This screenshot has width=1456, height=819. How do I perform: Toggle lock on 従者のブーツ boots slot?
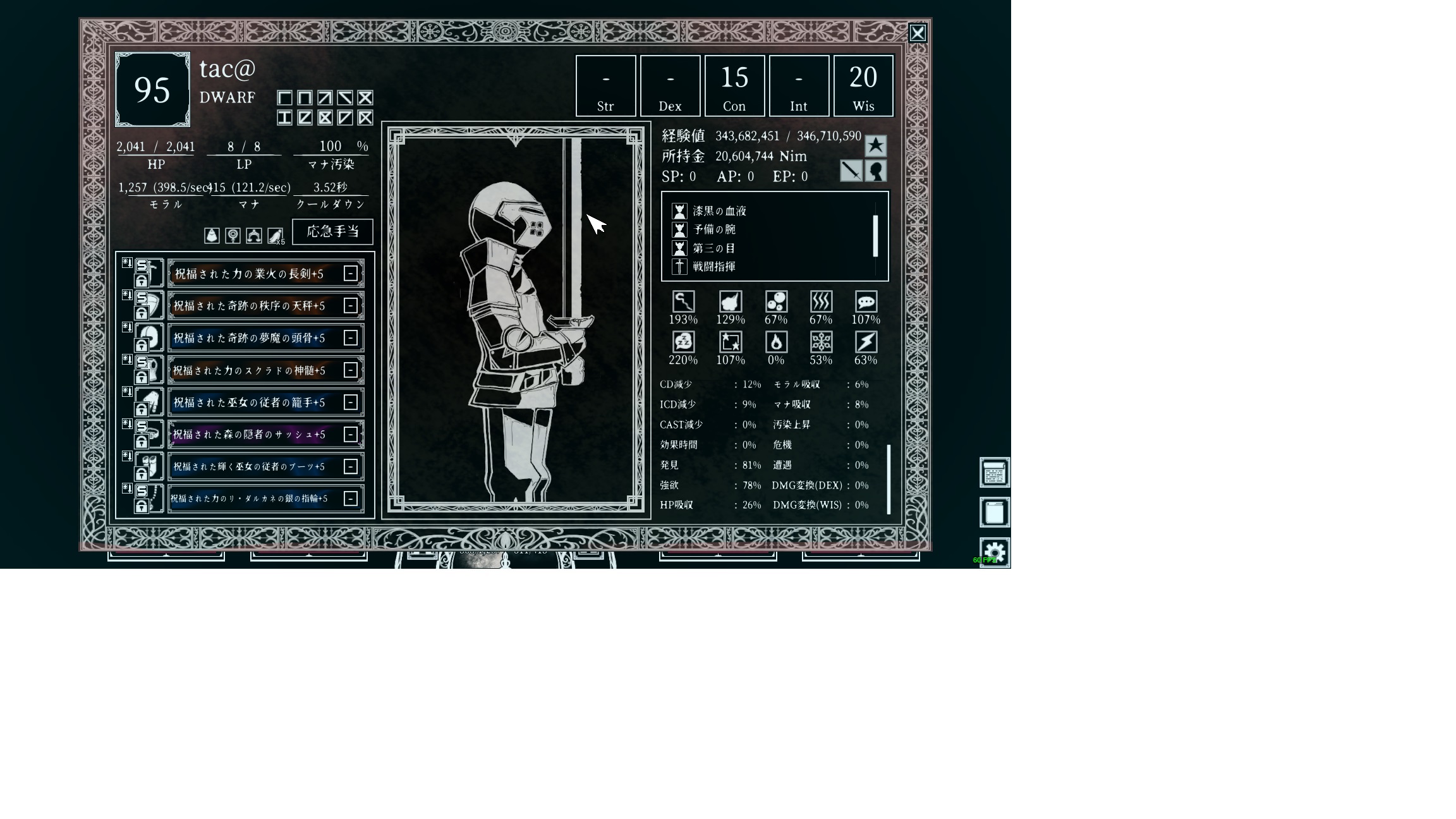[x=142, y=474]
